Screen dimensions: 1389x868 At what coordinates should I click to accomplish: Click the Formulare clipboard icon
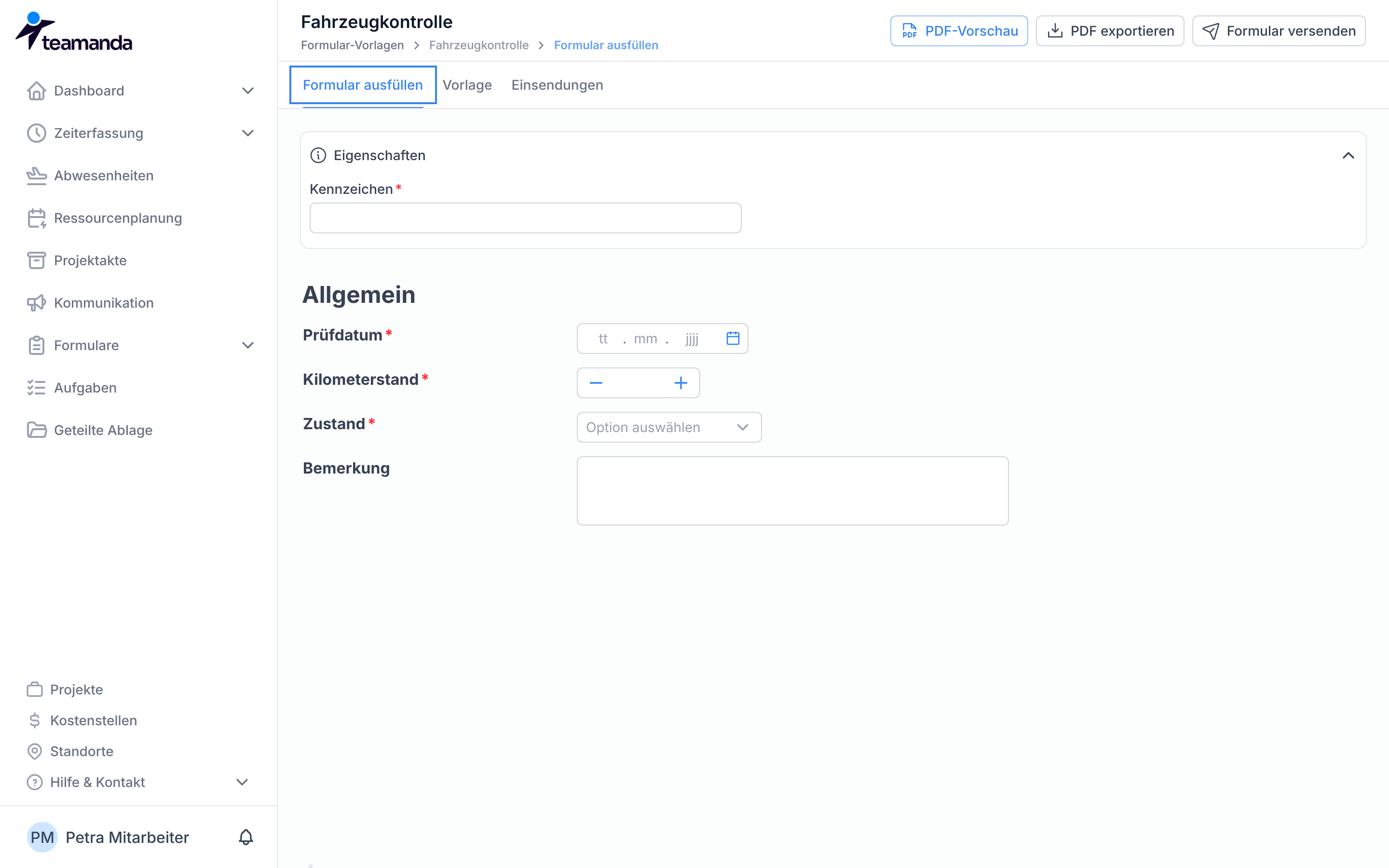click(x=37, y=346)
